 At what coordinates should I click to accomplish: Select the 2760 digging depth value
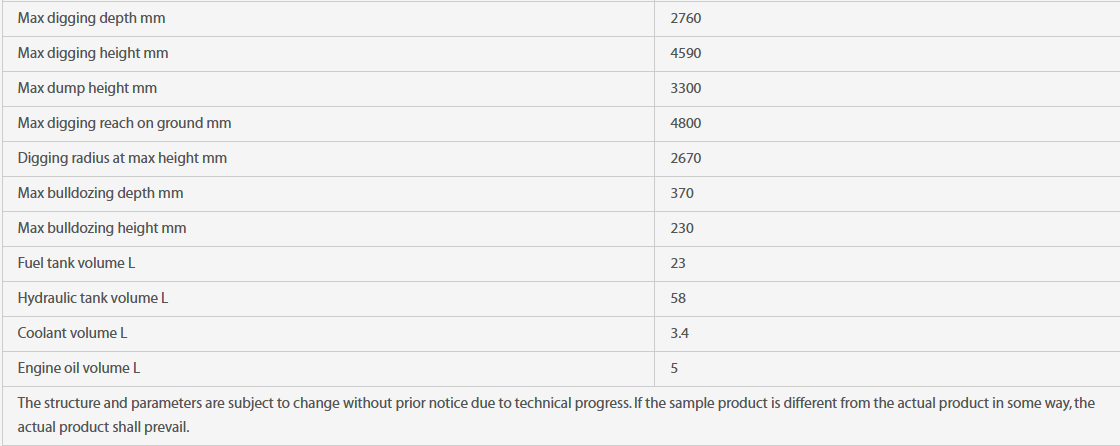point(686,19)
